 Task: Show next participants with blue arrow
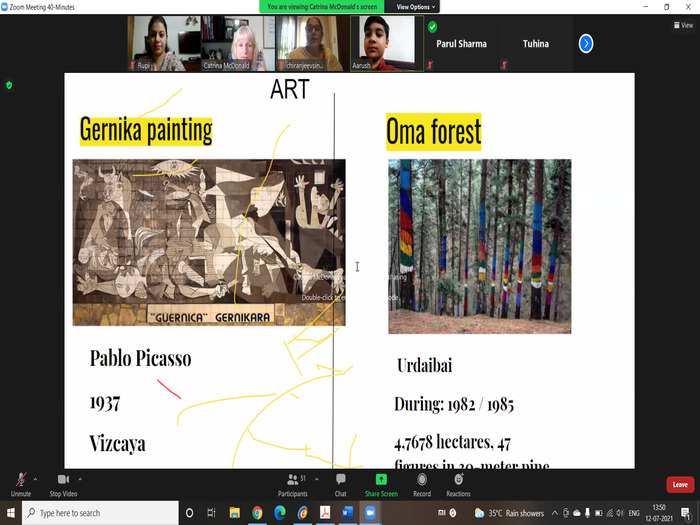tap(586, 44)
